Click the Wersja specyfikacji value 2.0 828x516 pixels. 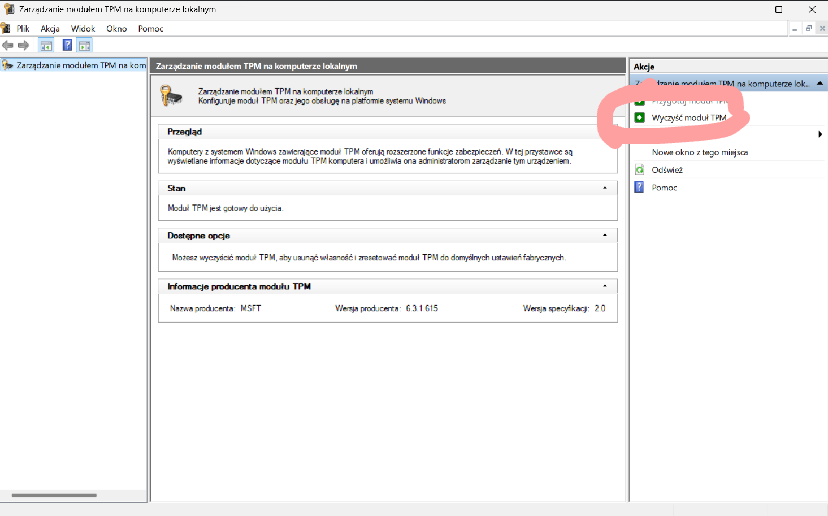pyautogui.click(x=600, y=308)
